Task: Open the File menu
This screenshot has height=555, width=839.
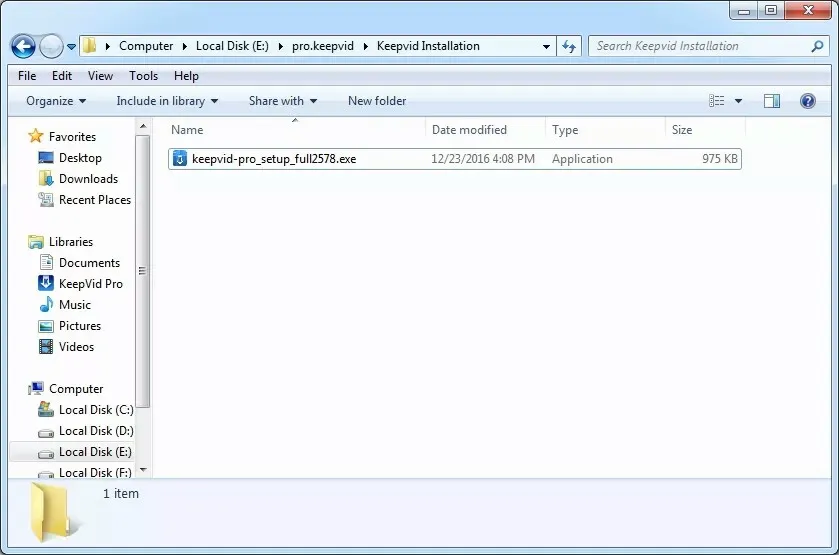Action: [27, 76]
